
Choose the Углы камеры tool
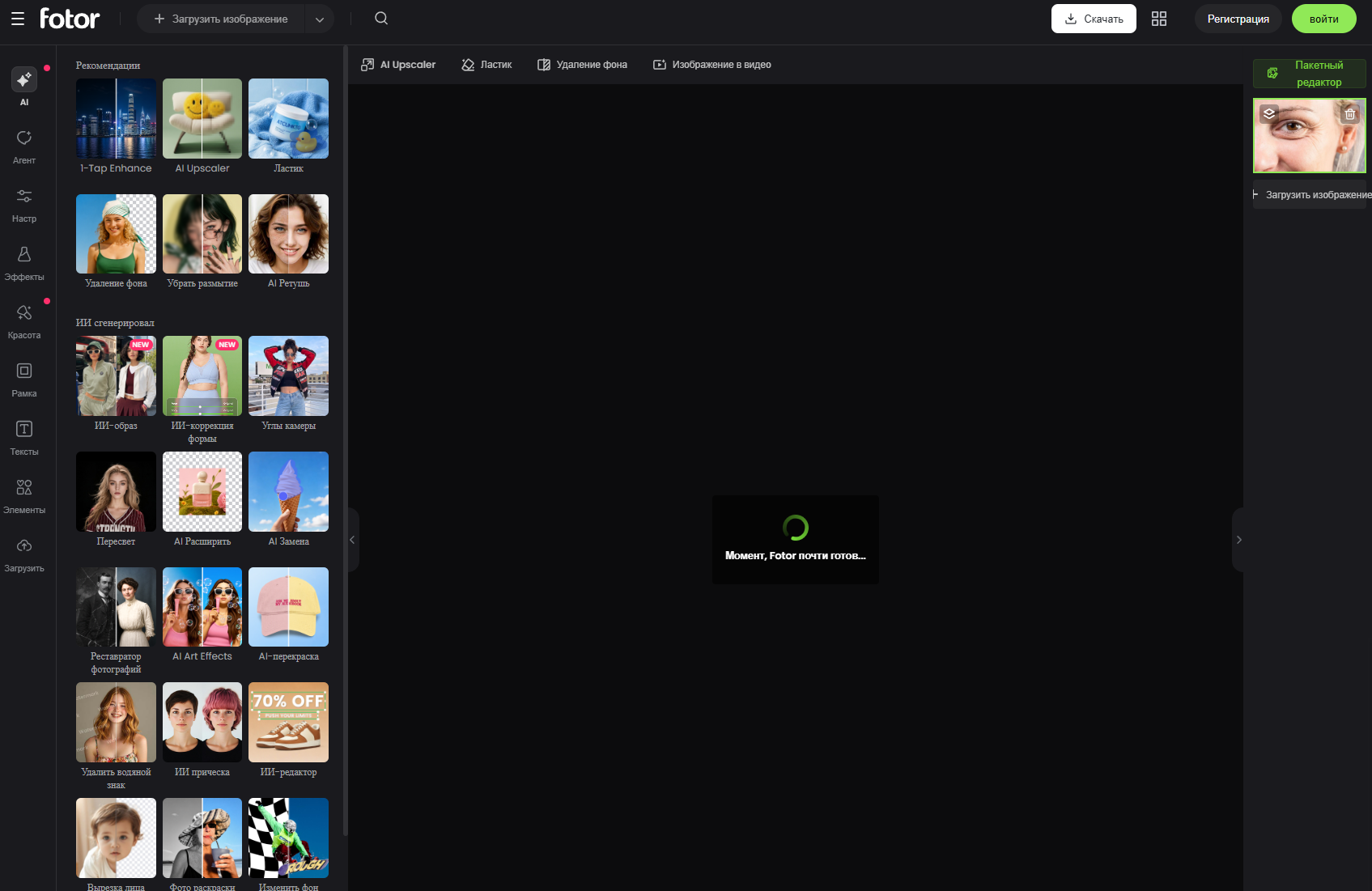[x=288, y=384]
